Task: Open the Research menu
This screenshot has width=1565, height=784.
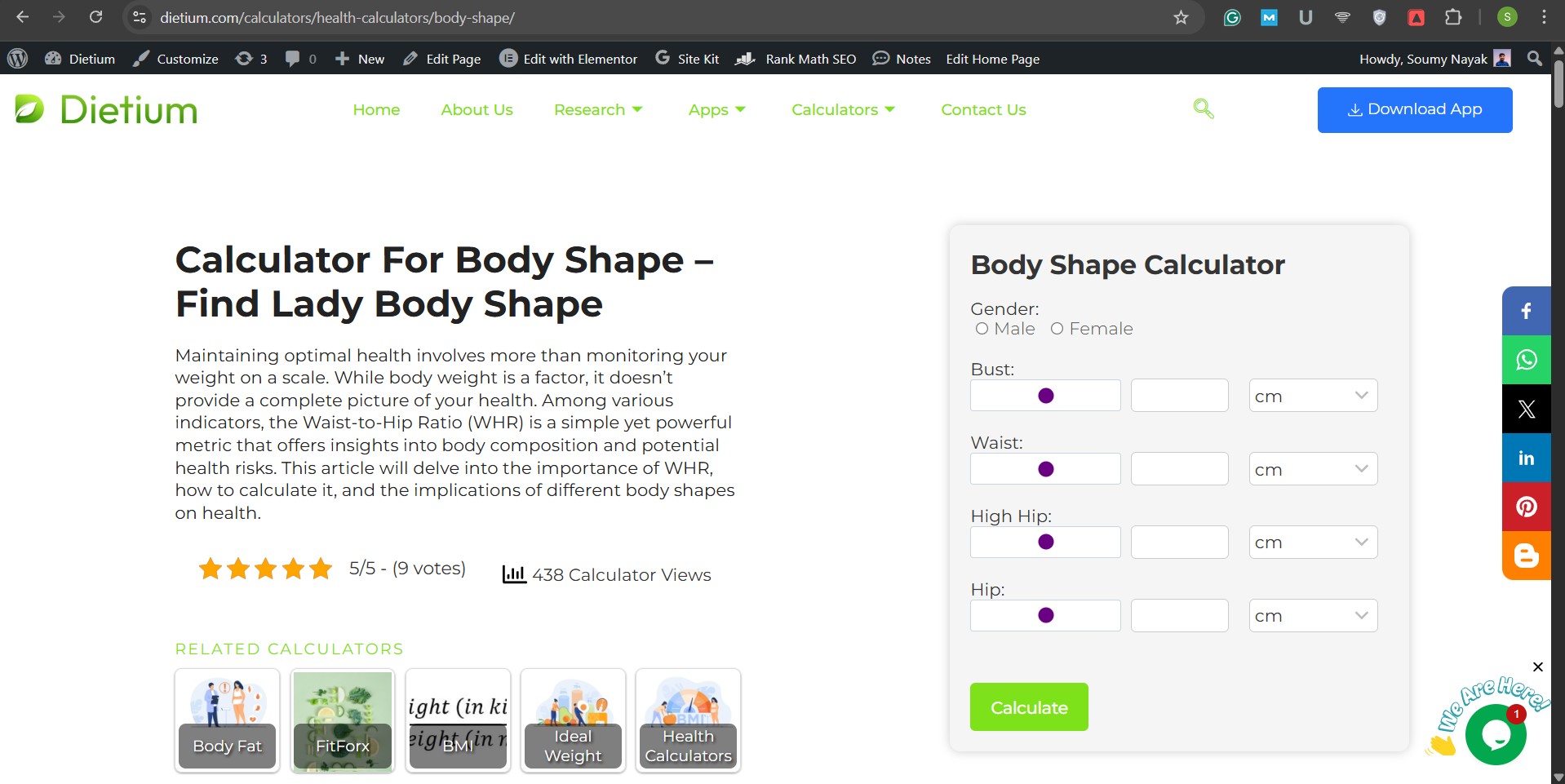Action: (598, 109)
